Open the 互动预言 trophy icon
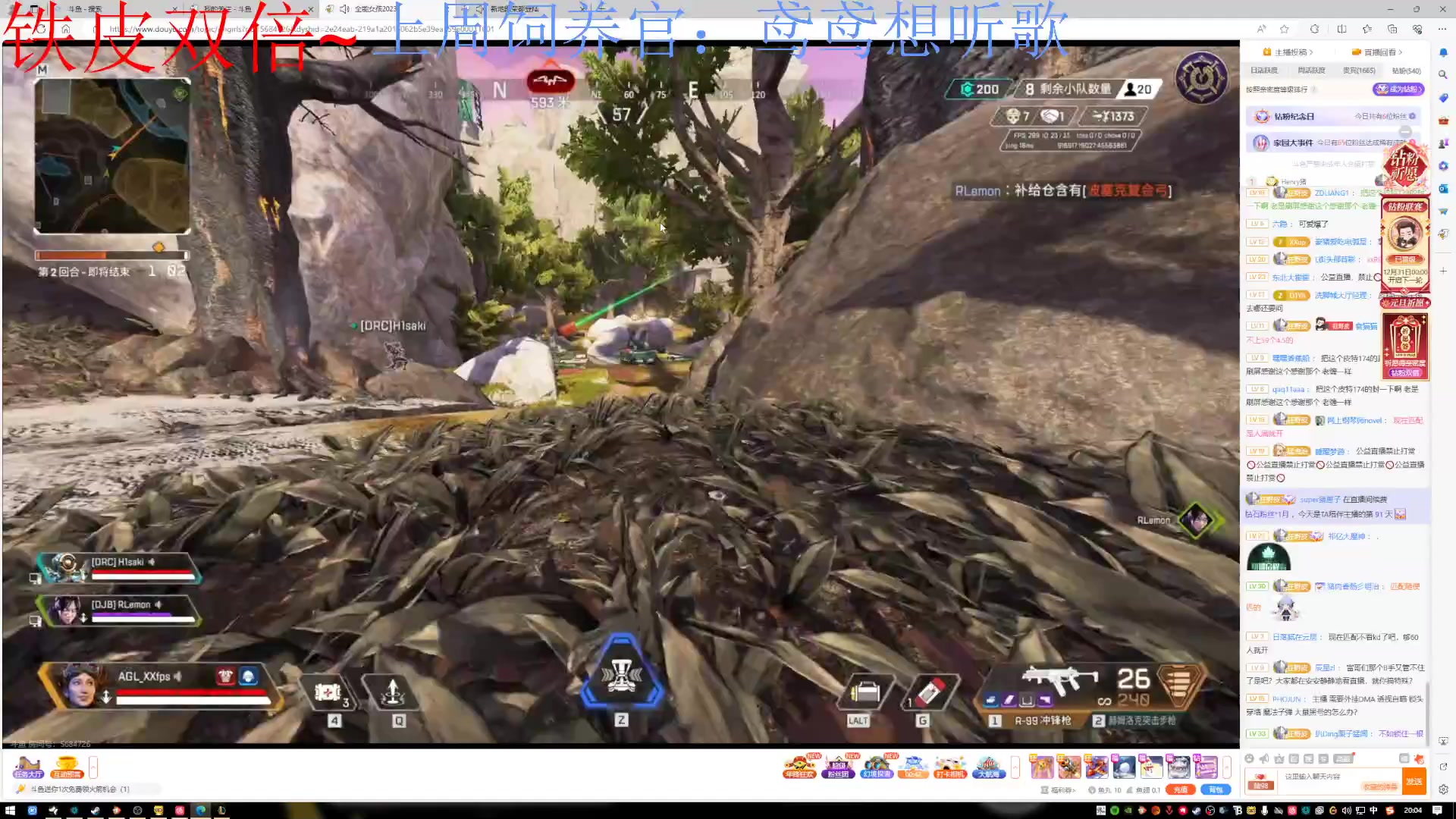The height and width of the screenshot is (819, 1456). pos(67,767)
